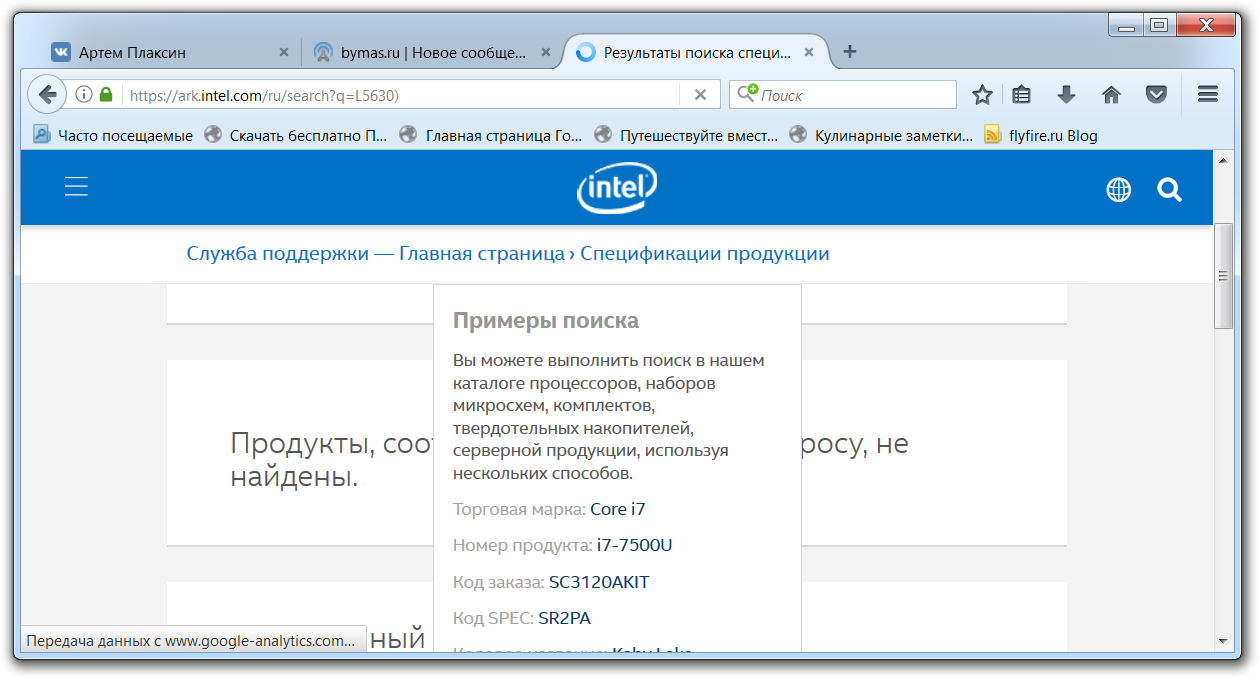Open the globe language selector
Image resolution: width=1260 pixels, height=679 pixels.
(1118, 190)
